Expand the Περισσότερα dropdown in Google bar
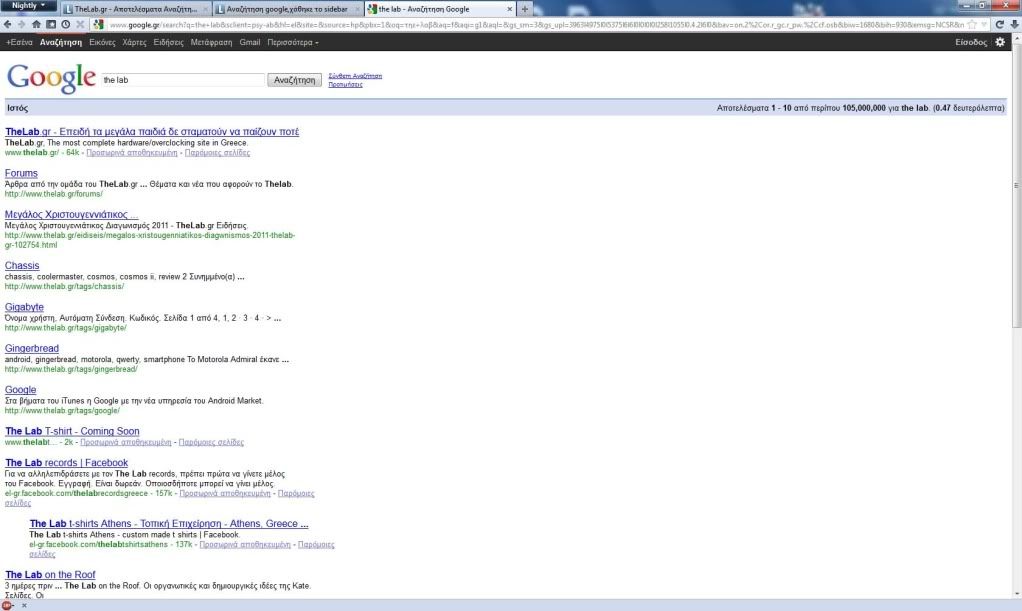Image resolution: width=1022 pixels, height=611 pixels. (x=293, y=43)
